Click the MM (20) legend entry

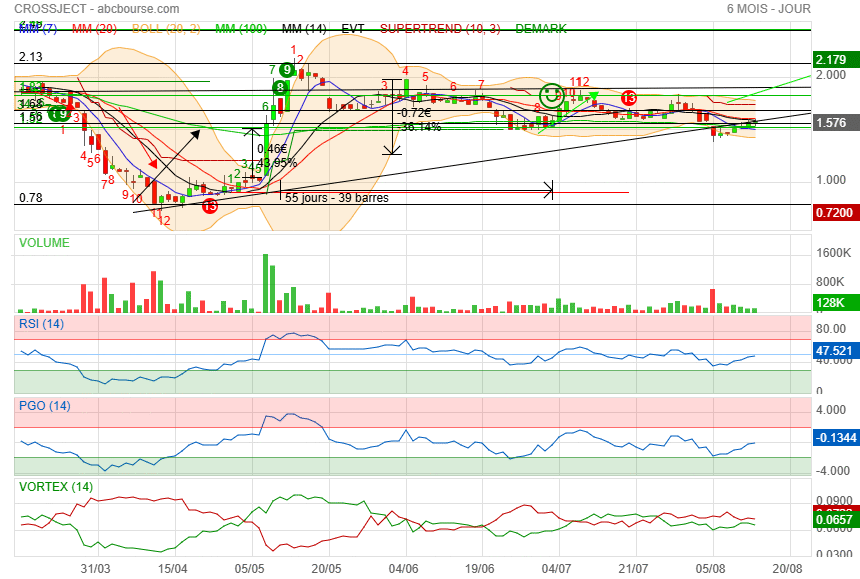coord(94,29)
